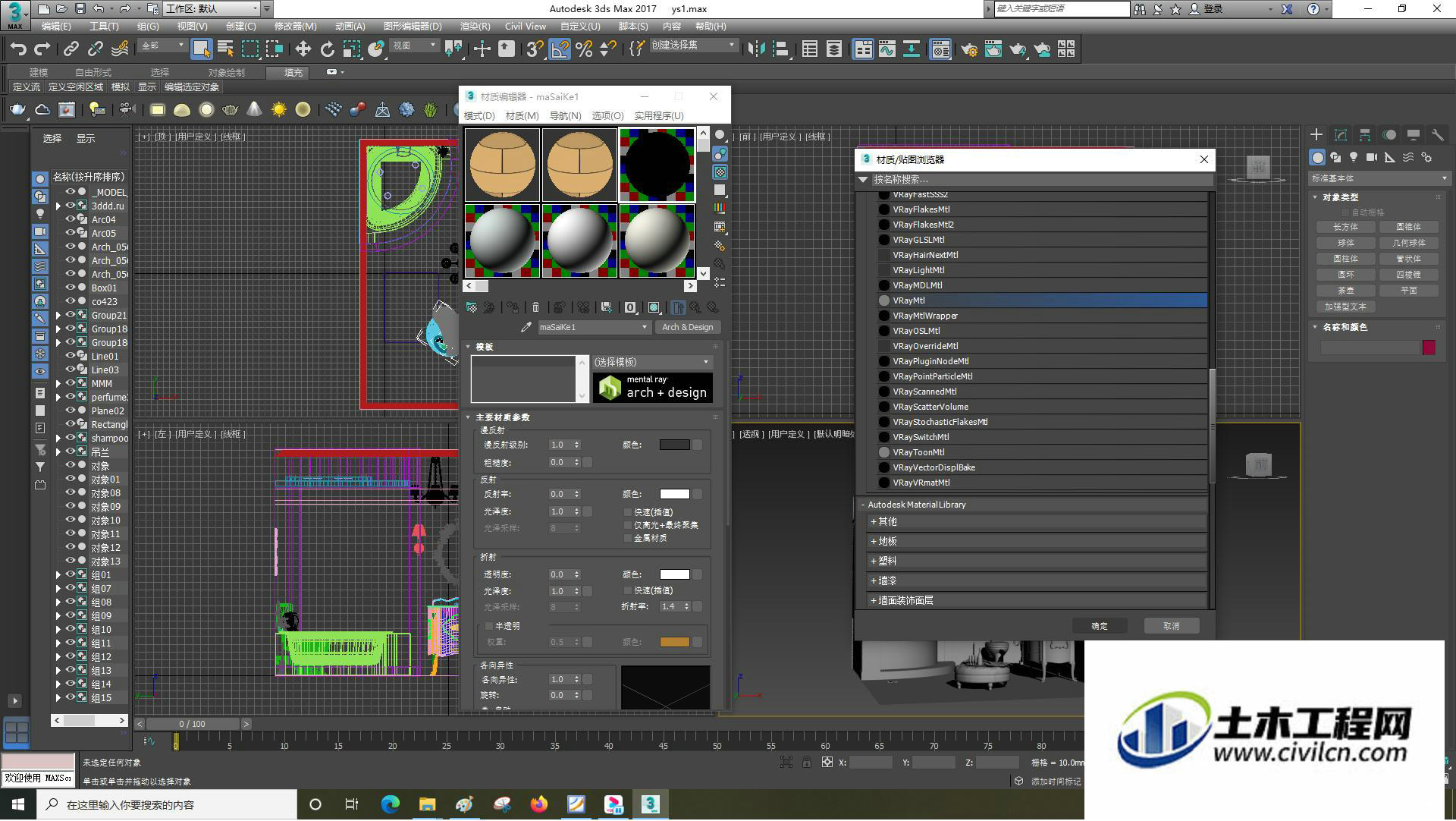Choose the Select and Rotate tool
Viewport: 1456px width, 821px height.
[x=328, y=49]
